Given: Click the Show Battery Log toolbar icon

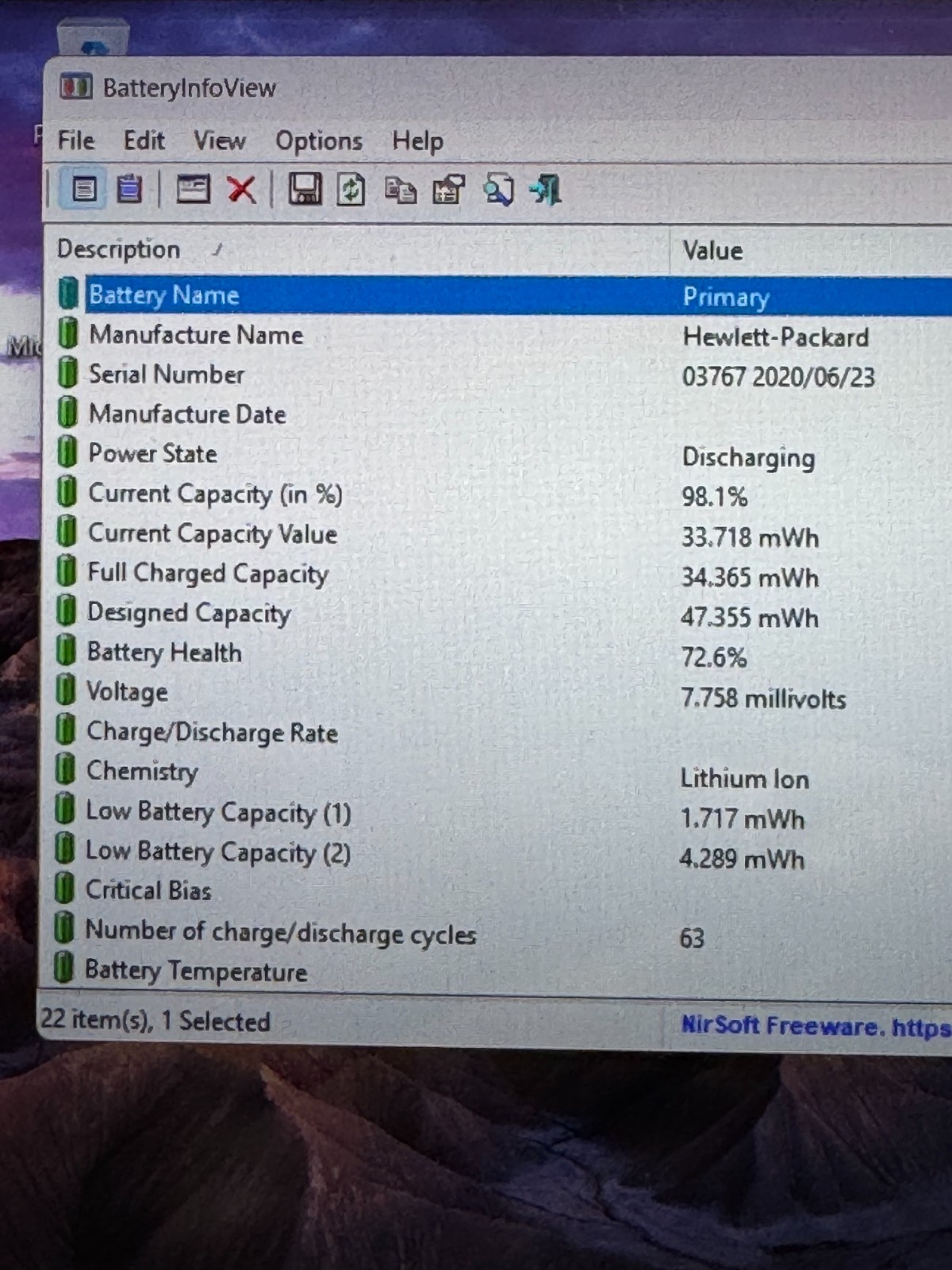Looking at the screenshot, I should point(129,189).
